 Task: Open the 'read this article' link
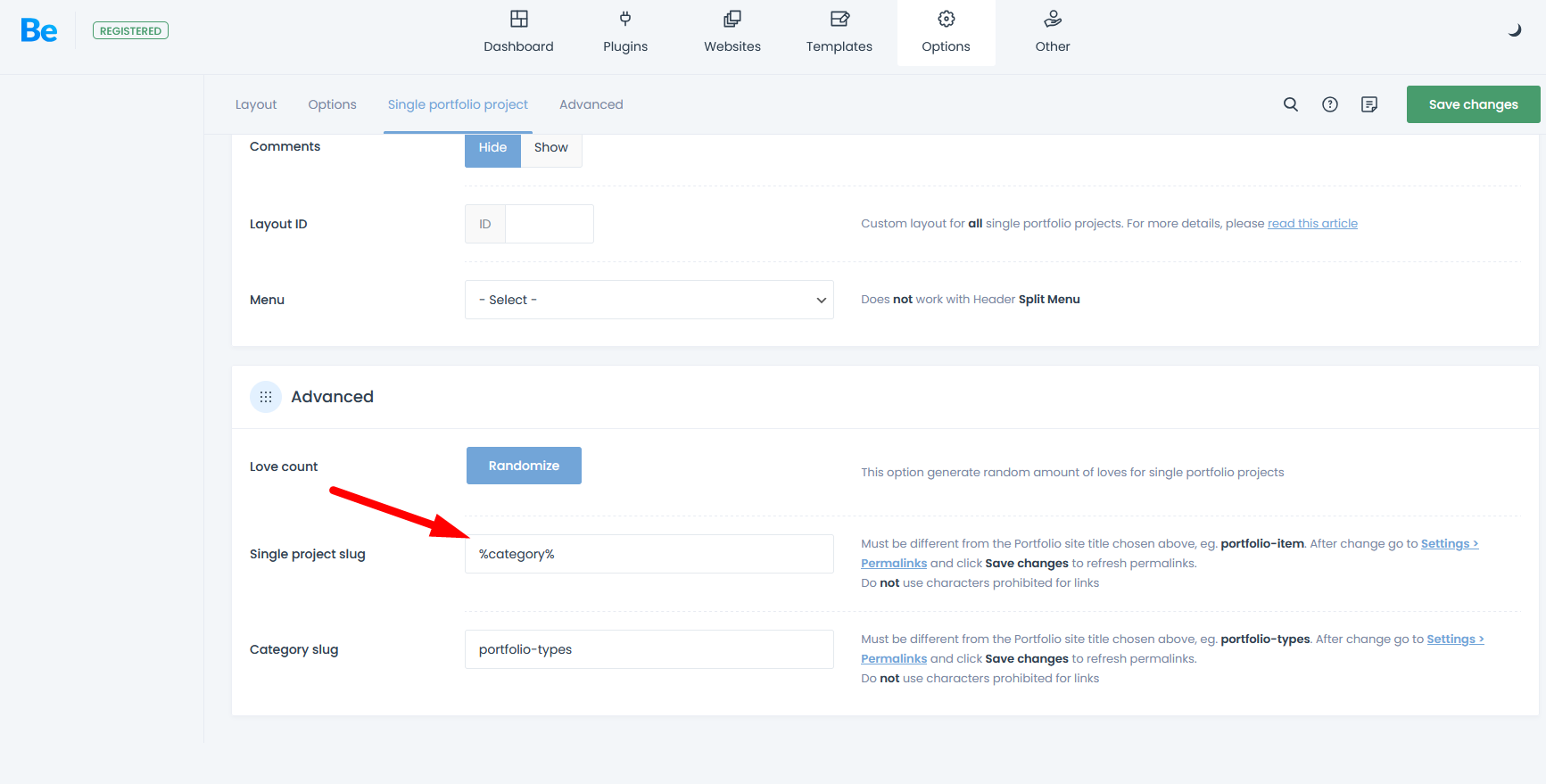(x=1312, y=224)
